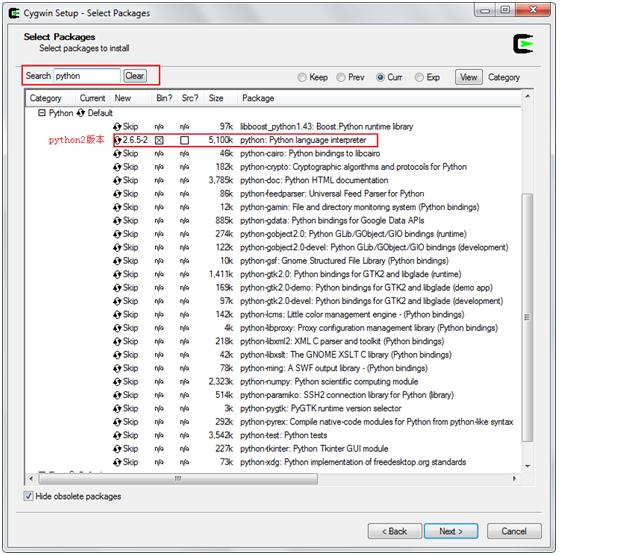The image size is (640, 555).
Task: Toggle Skip cycle icon for python-libxml2
Action: pos(118,342)
